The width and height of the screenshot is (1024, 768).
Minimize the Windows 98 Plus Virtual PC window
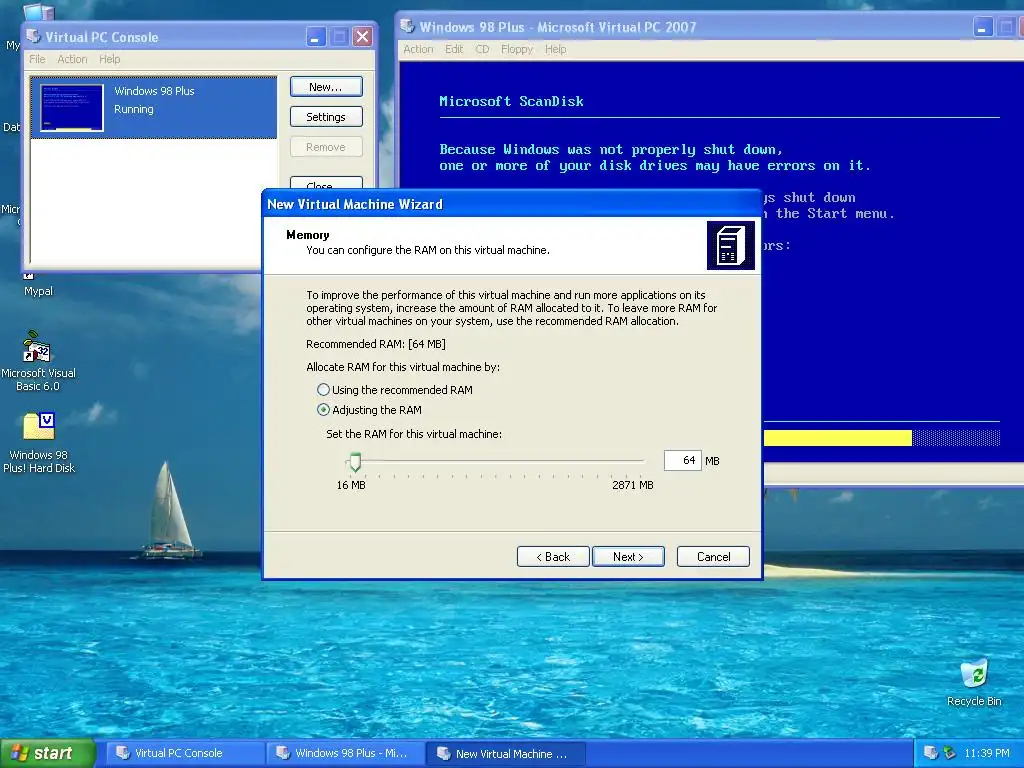point(983,27)
